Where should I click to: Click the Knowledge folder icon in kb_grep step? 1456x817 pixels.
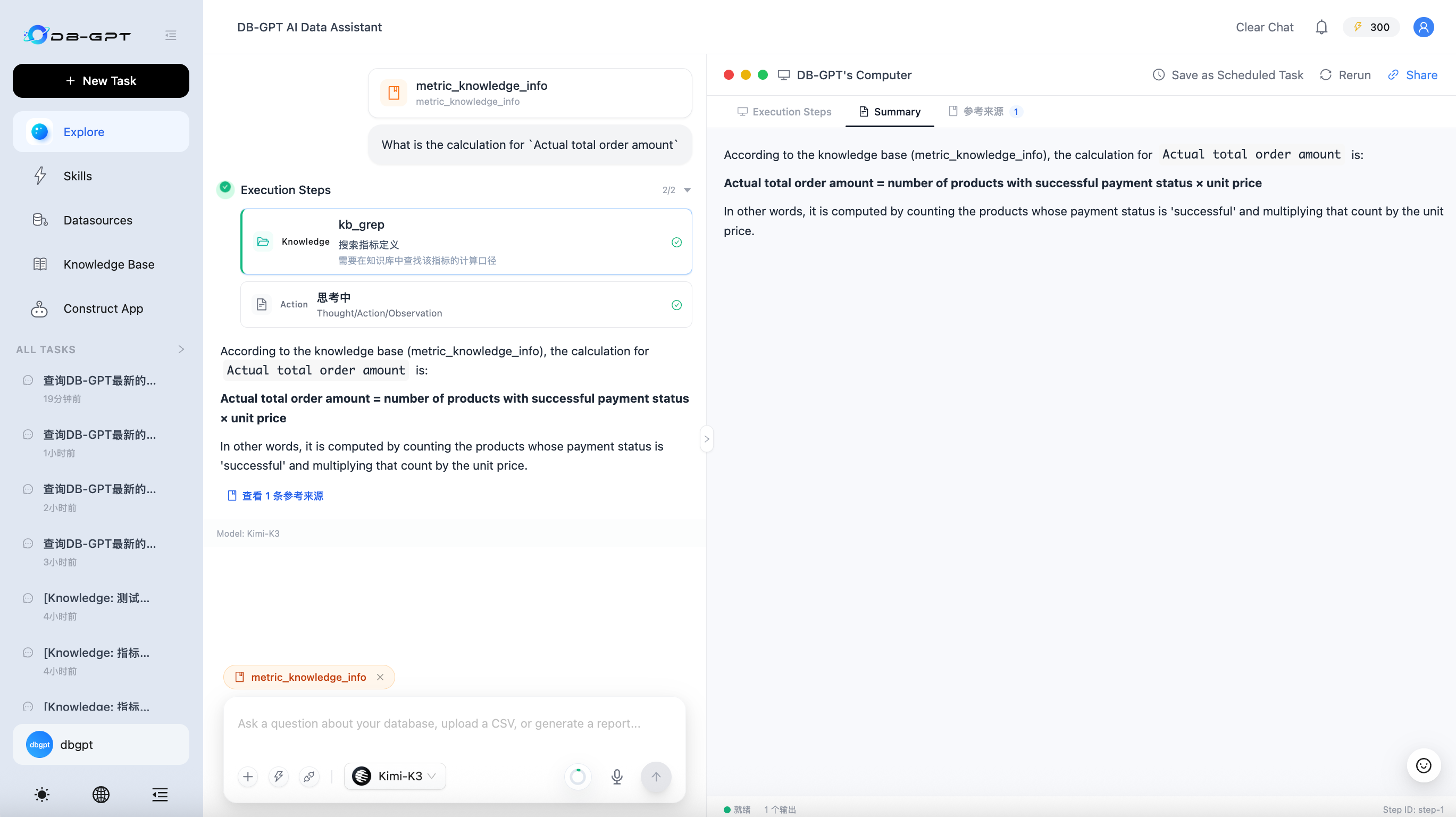coord(263,241)
